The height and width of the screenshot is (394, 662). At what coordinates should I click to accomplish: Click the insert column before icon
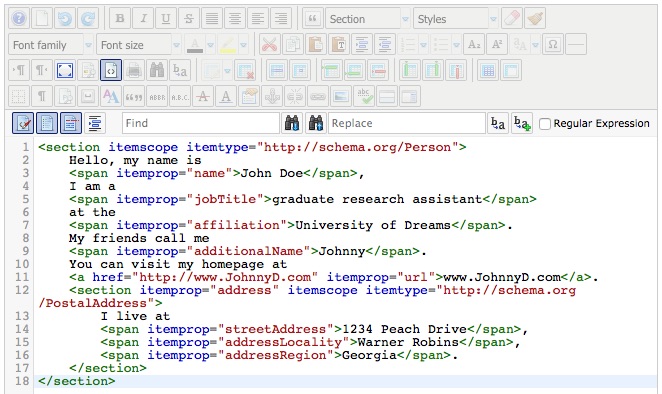pyautogui.click(x=410, y=71)
